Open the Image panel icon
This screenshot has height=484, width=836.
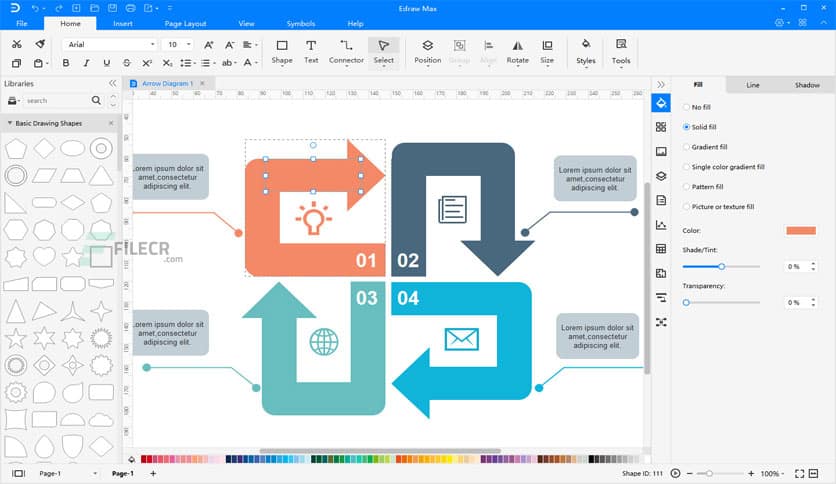(x=661, y=151)
